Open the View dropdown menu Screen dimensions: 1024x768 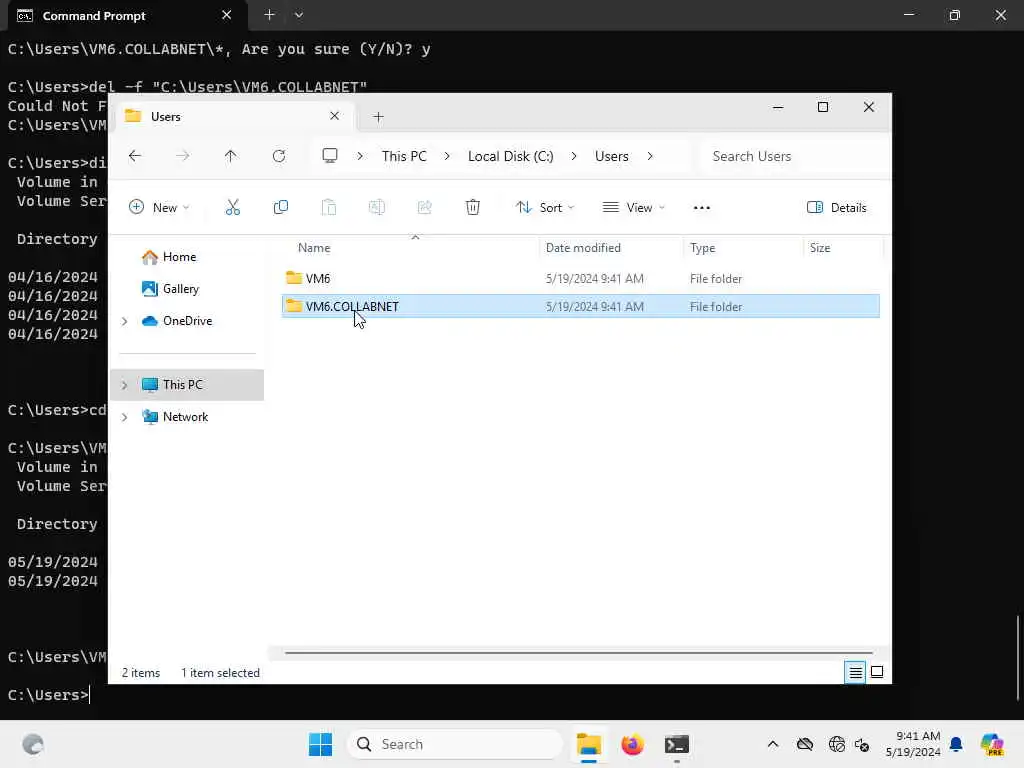tap(633, 208)
